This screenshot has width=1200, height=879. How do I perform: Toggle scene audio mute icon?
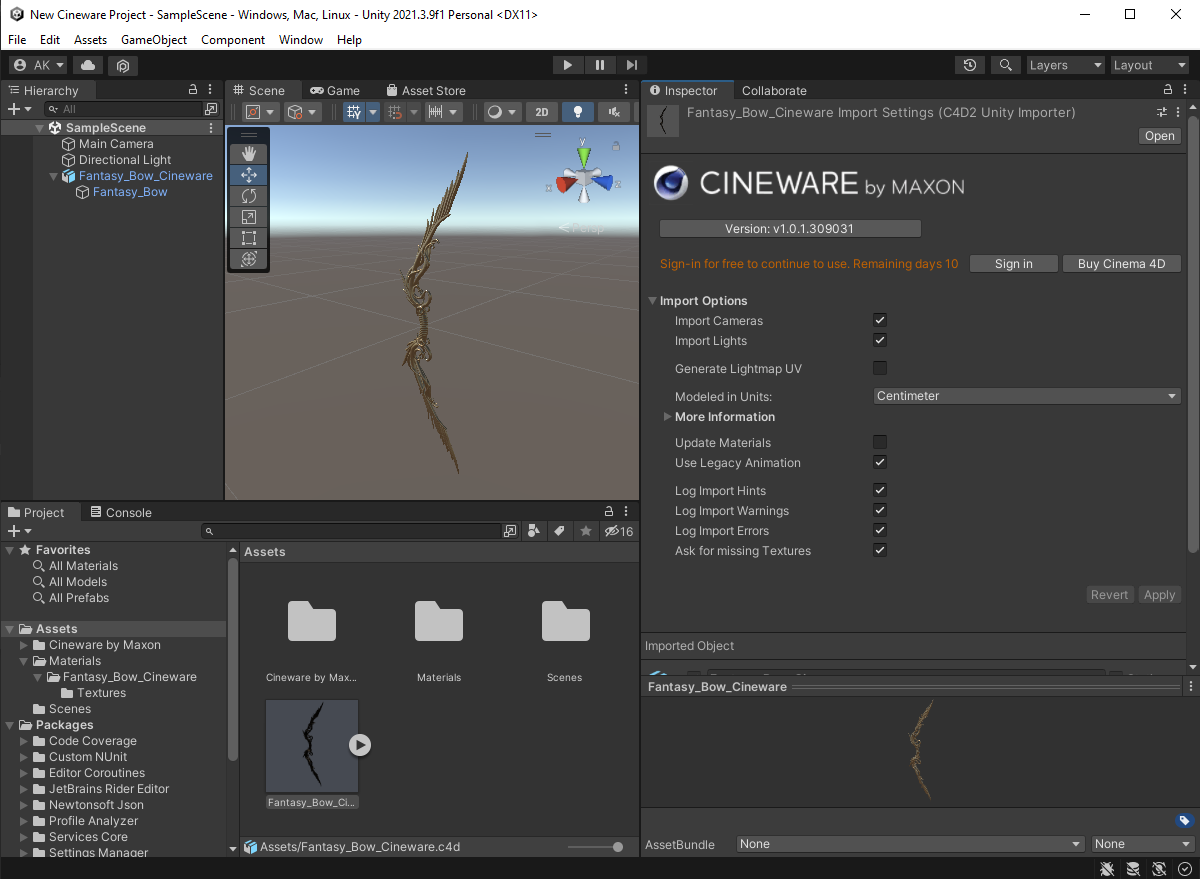click(613, 112)
